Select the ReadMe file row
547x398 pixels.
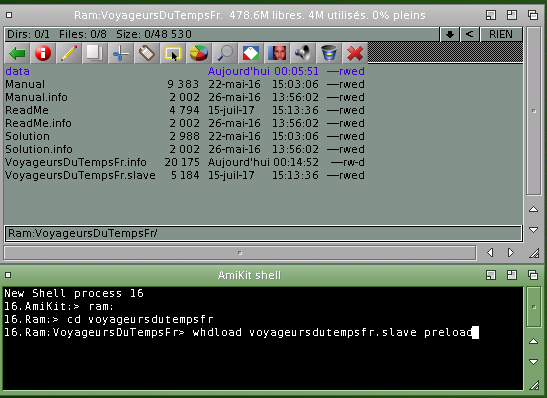pyautogui.click(x=185, y=110)
